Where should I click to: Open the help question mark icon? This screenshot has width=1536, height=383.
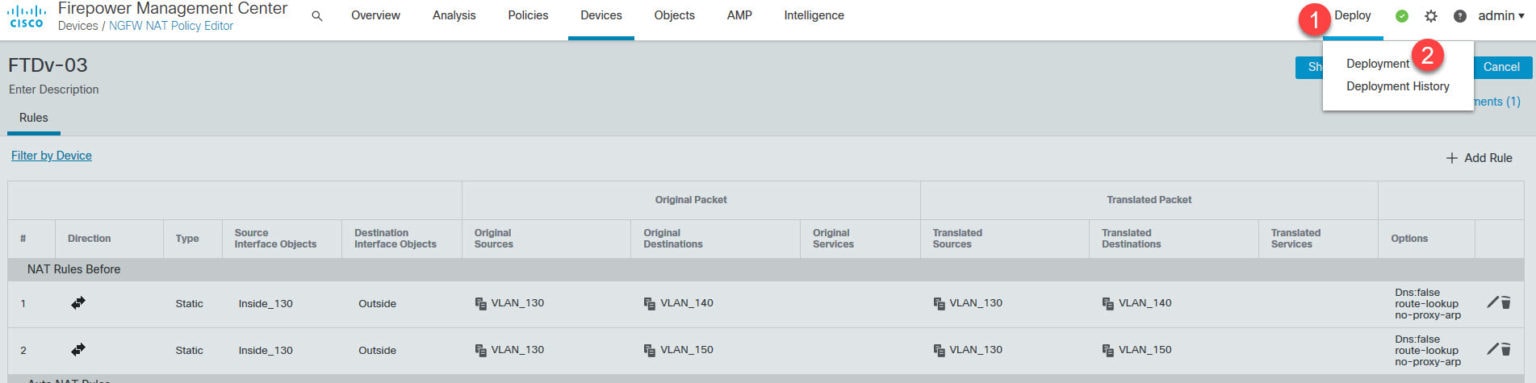[1460, 16]
